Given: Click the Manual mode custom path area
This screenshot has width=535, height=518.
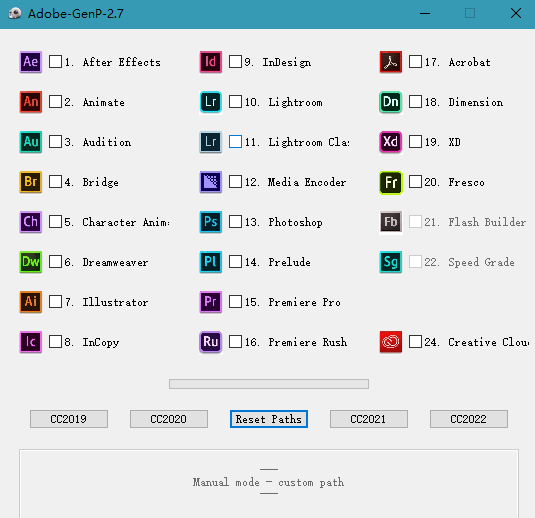Looking at the screenshot, I should (x=269, y=483).
